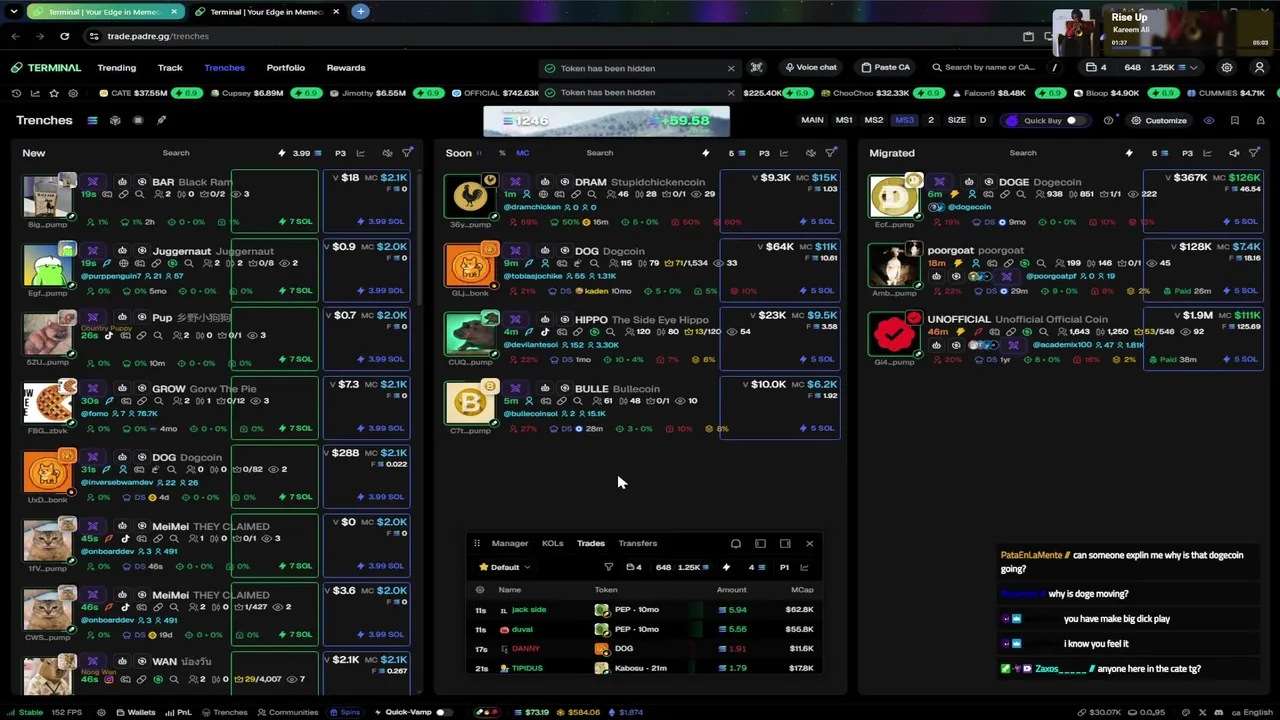Image resolution: width=1280 pixels, height=720 pixels.
Task: Click the Wallets button in status bar
Action: (136, 712)
